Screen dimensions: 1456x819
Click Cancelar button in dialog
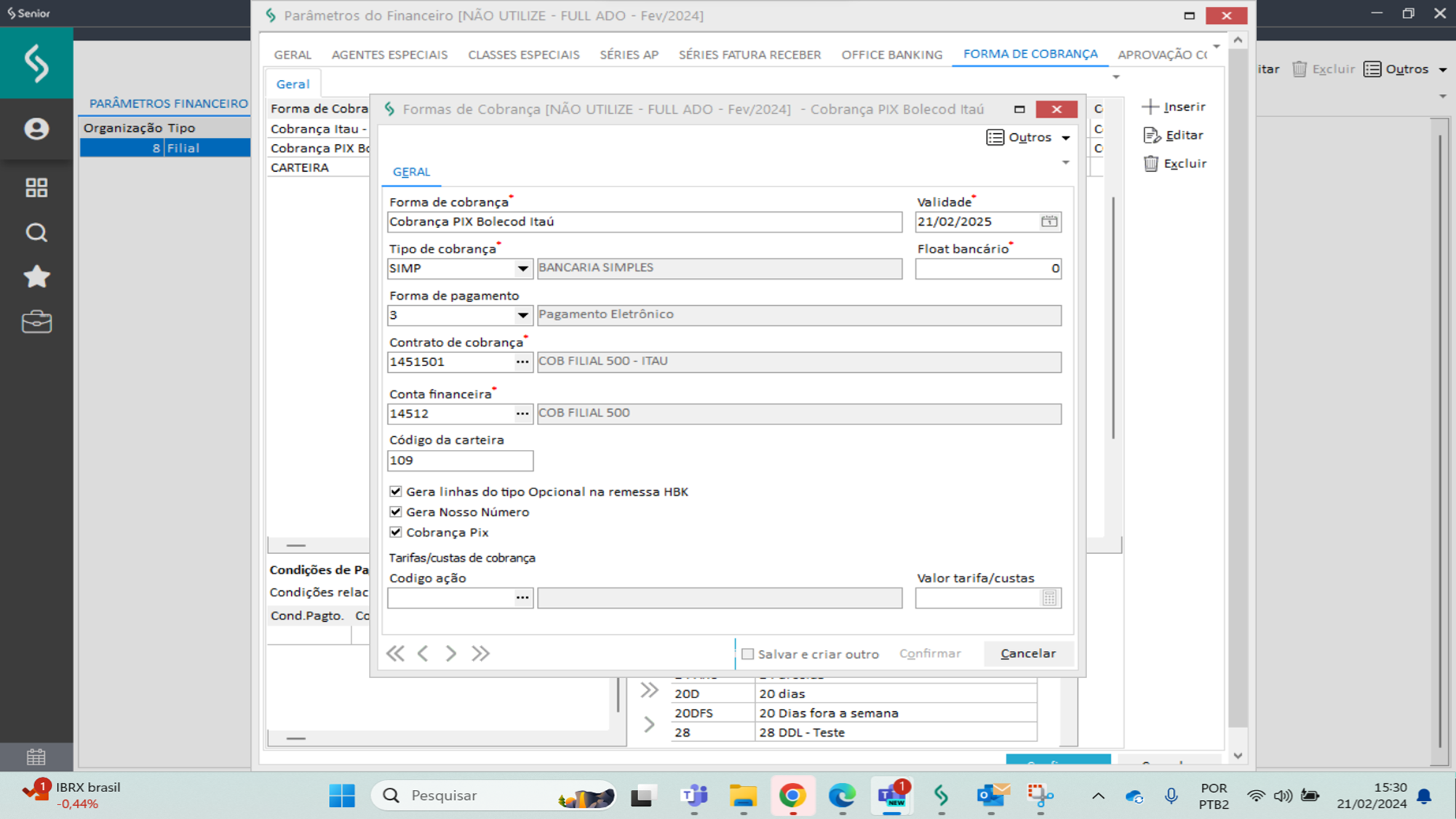click(1027, 653)
